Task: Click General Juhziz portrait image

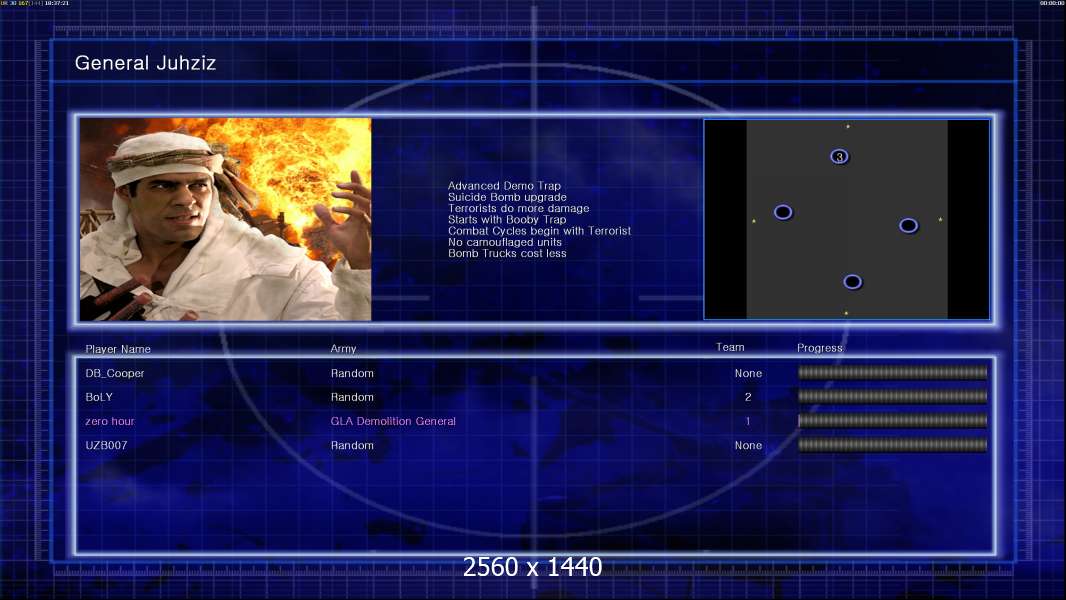Action: click(226, 219)
